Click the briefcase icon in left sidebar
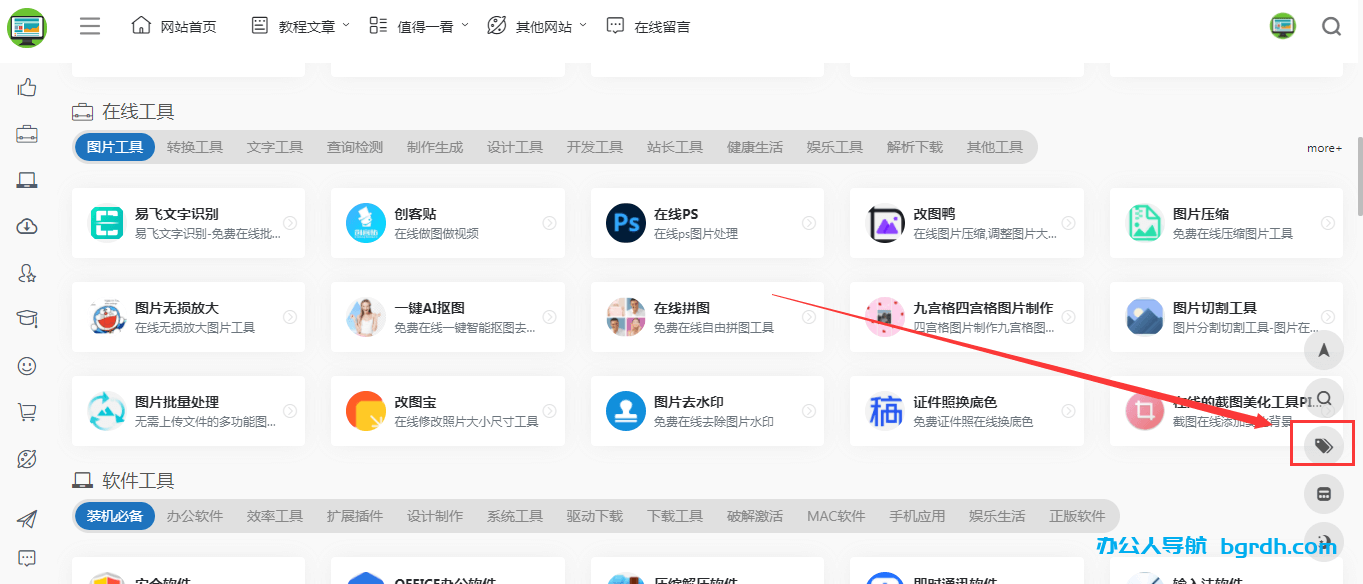Image resolution: width=1363 pixels, height=584 pixels. tap(27, 134)
